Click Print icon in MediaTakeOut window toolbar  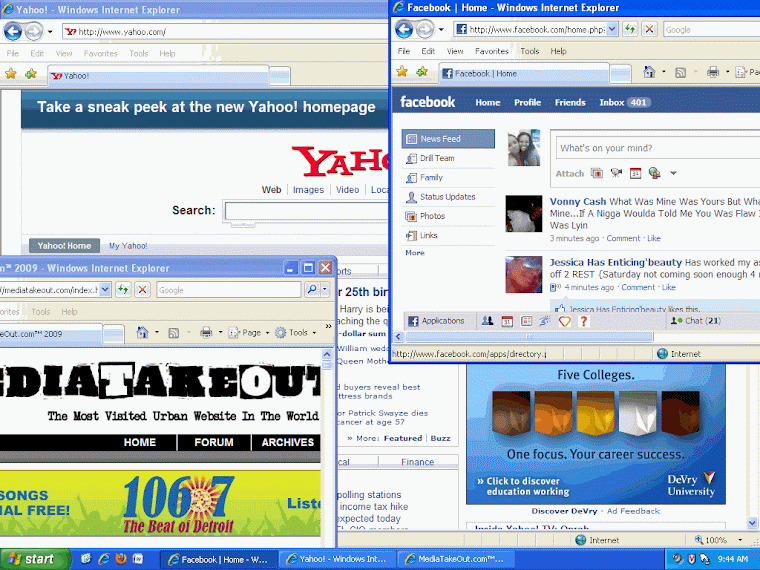pos(206,332)
